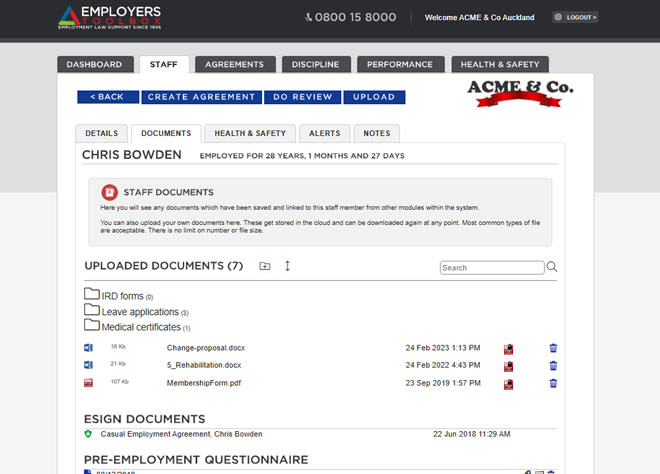Go to the Performance main tab
The height and width of the screenshot is (474, 660).
point(399,65)
